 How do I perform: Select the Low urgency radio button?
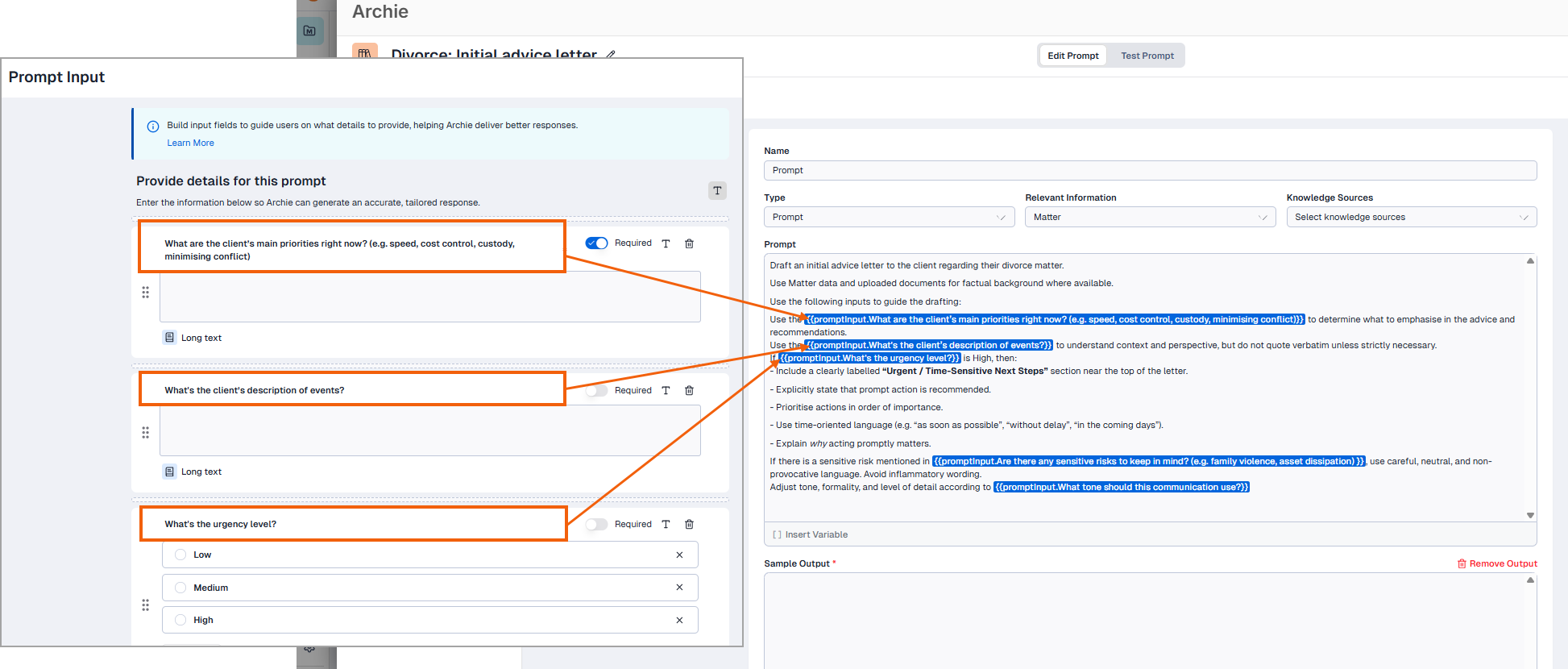(180, 555)
